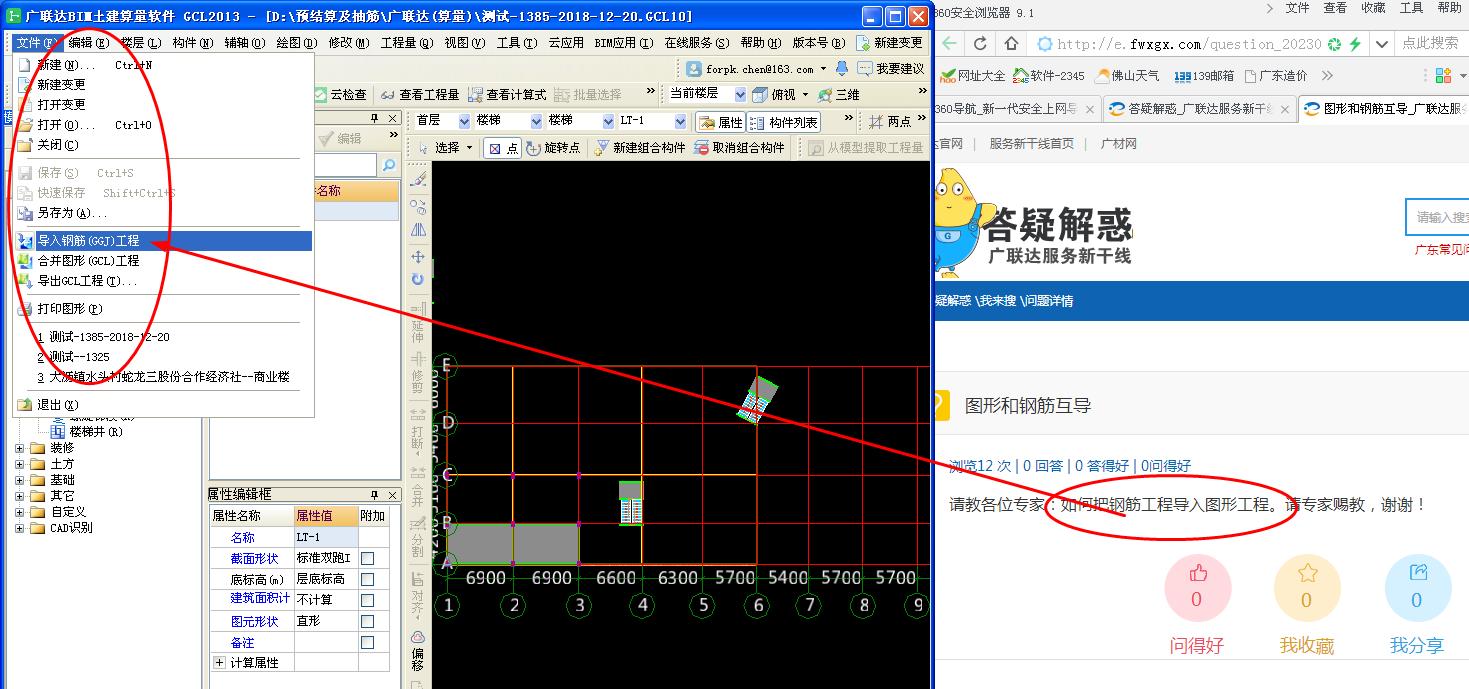Open the 构件列表 component list
1469x689 pixels.
pos(783,122)
